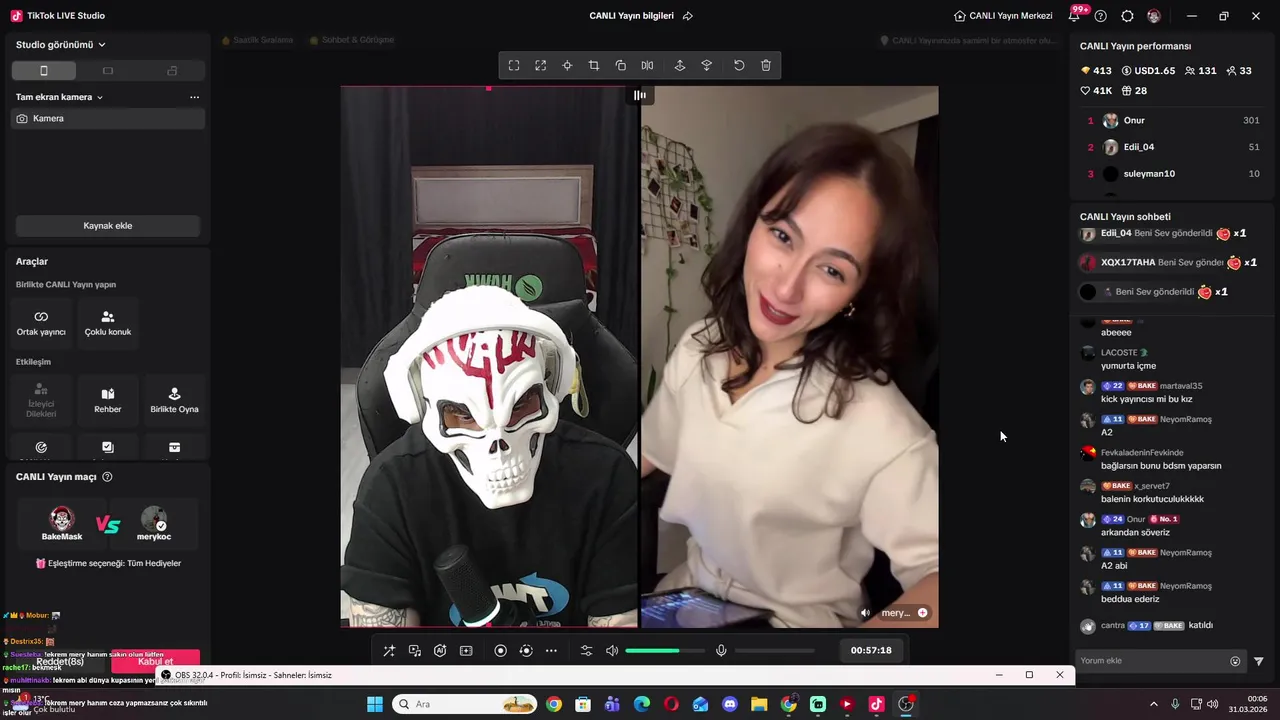
Task: Open the Rehber tool
Action: click(x=108, y=401)
